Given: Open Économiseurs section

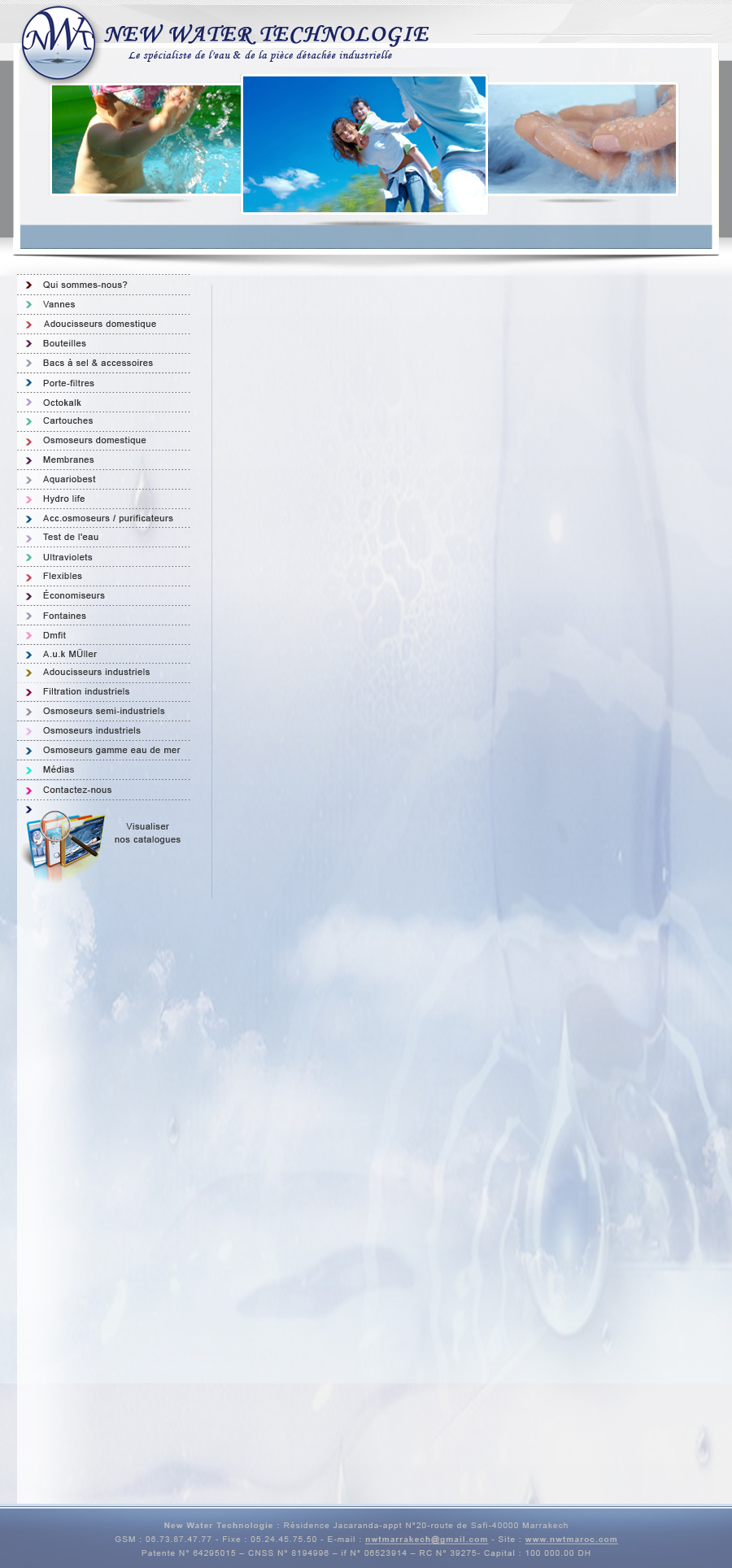Looking at the screenshot, I should click(x=74, y=595).
